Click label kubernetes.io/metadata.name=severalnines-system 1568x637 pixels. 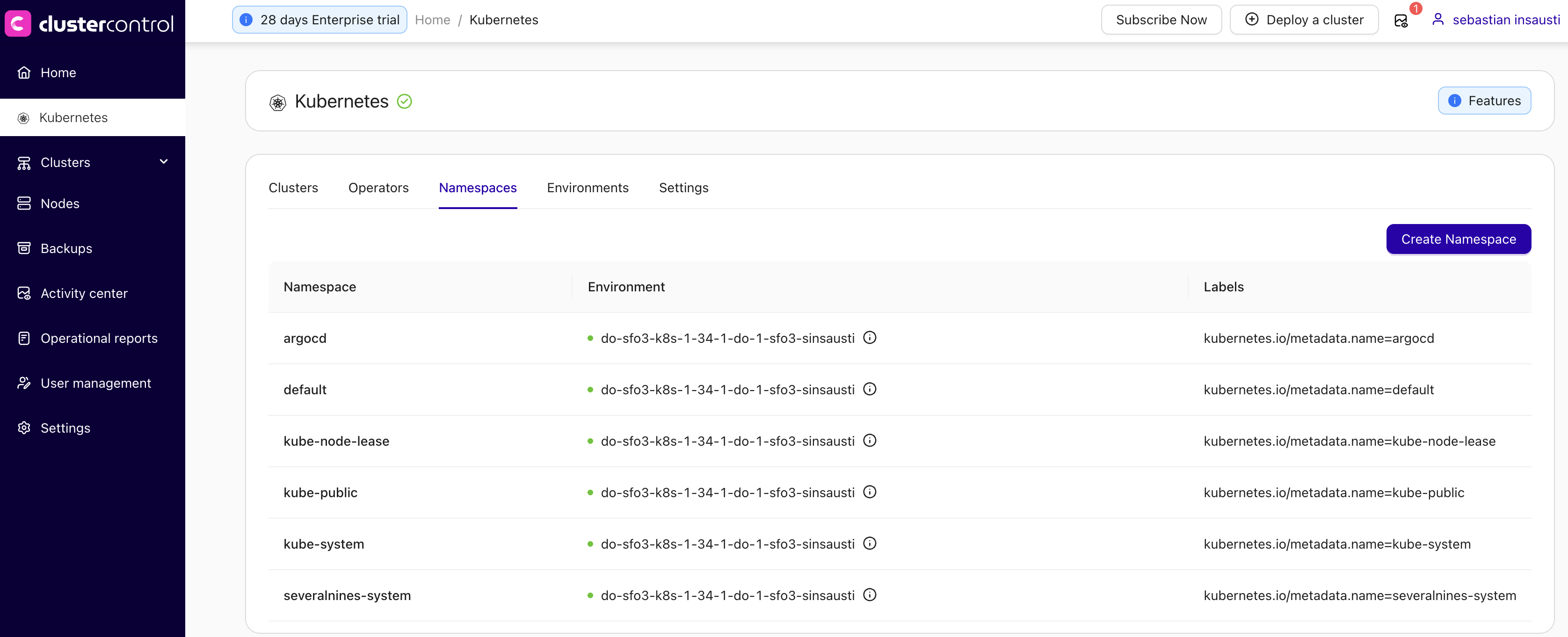click(x=1360, y=596)
